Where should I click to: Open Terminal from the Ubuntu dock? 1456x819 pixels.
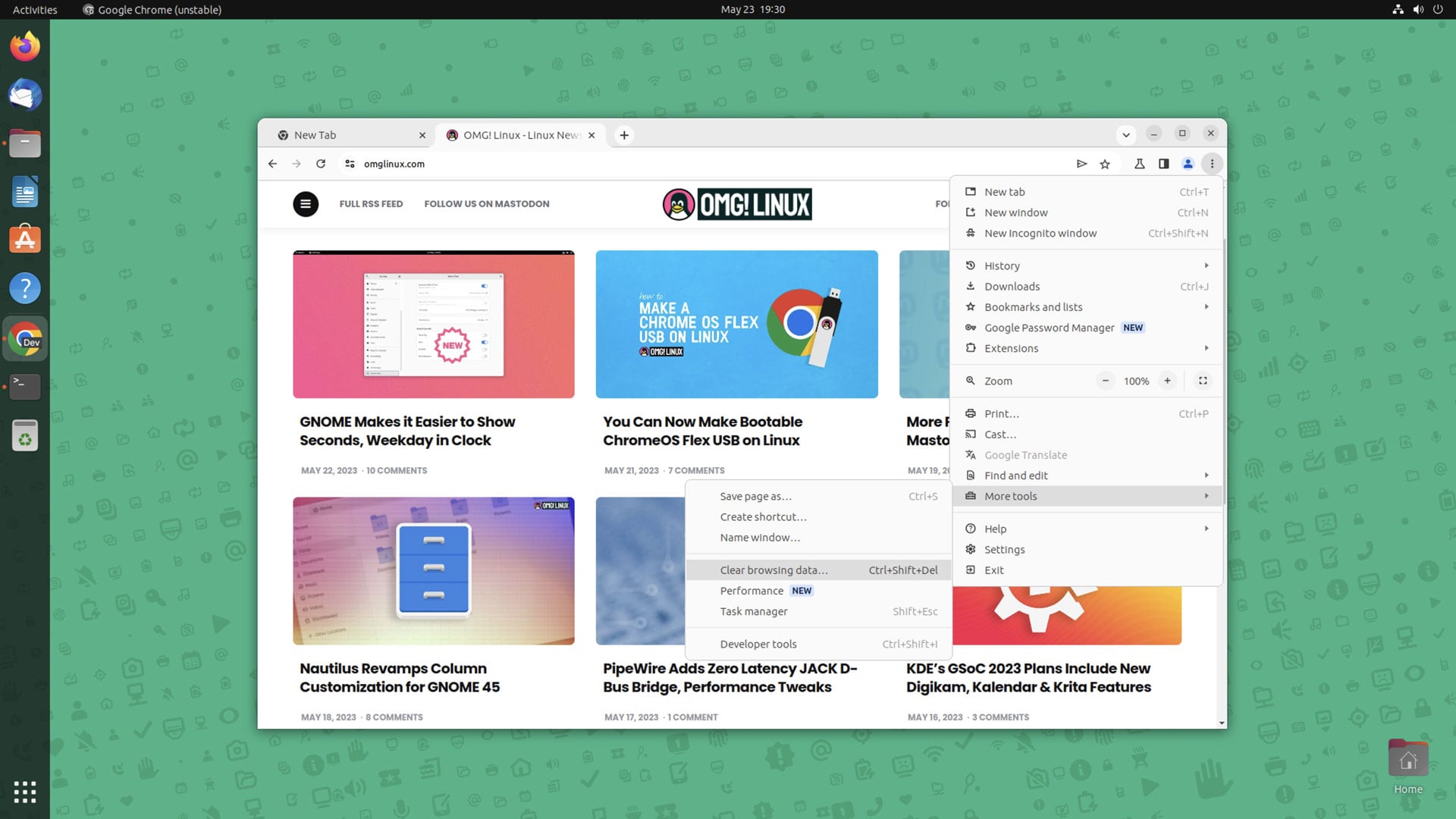25,386
